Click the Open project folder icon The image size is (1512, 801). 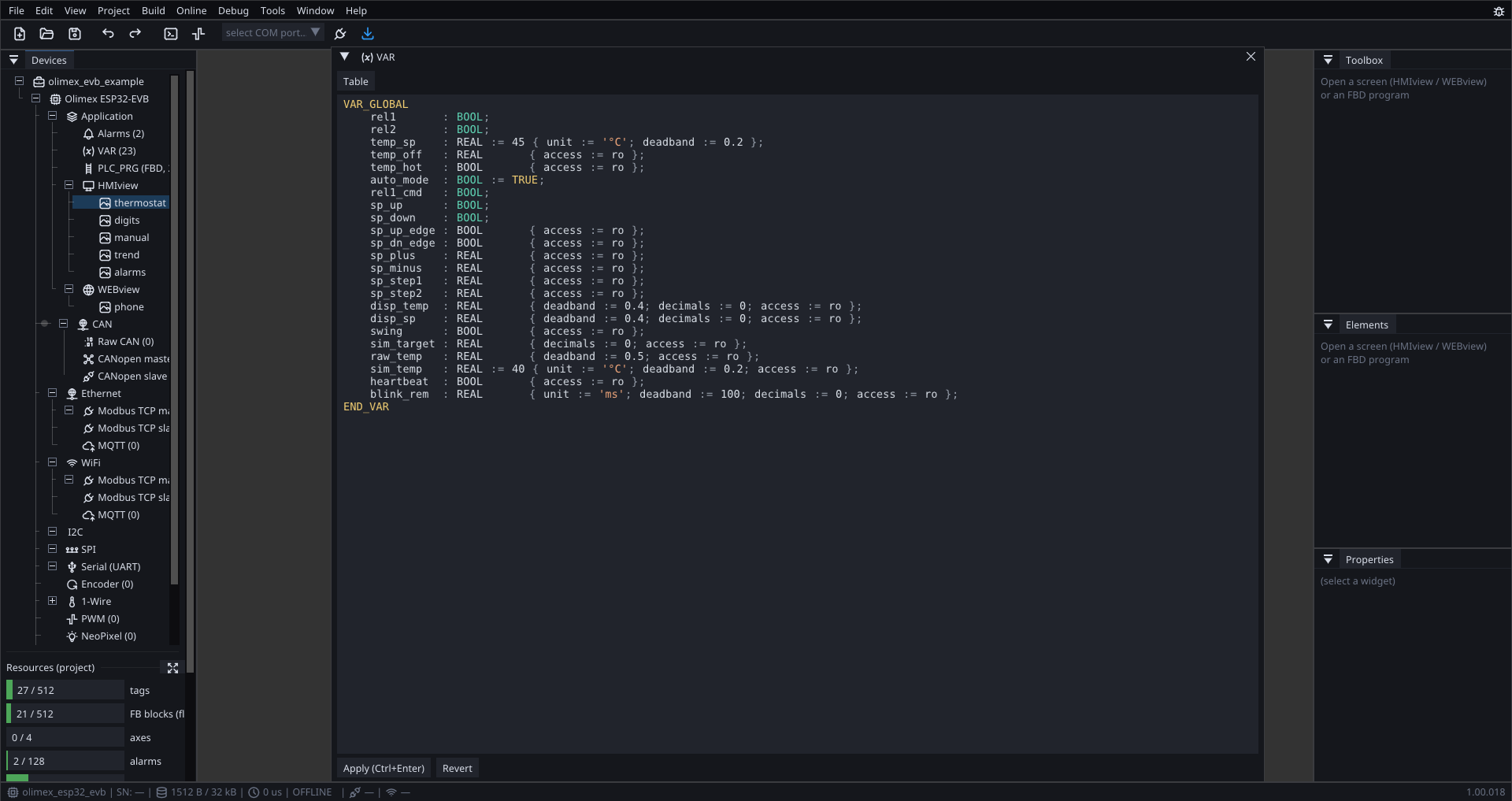tap(46, 34)
